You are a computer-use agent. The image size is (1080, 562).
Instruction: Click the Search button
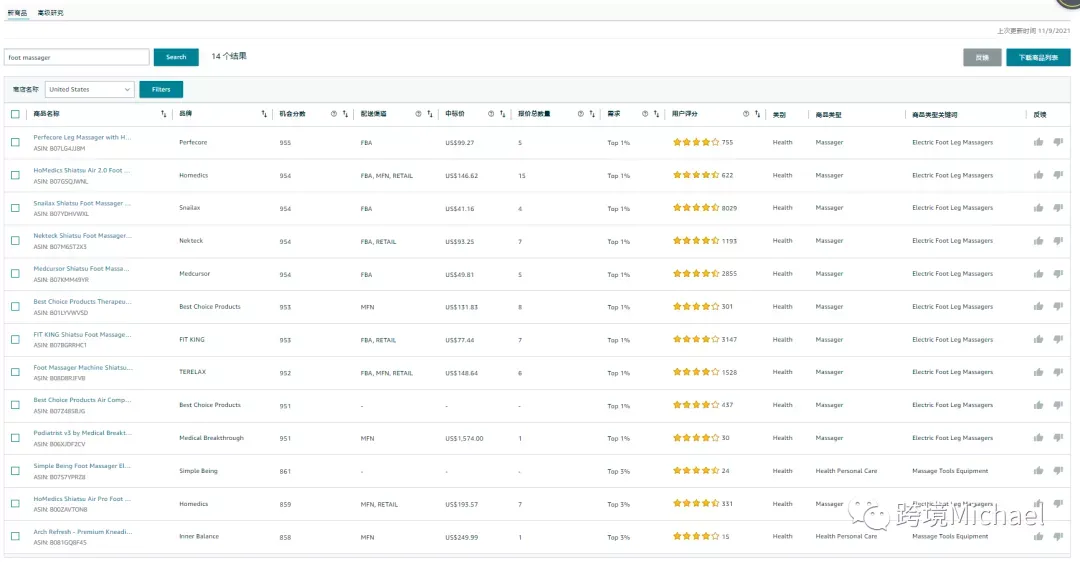[x=176, y=57]
